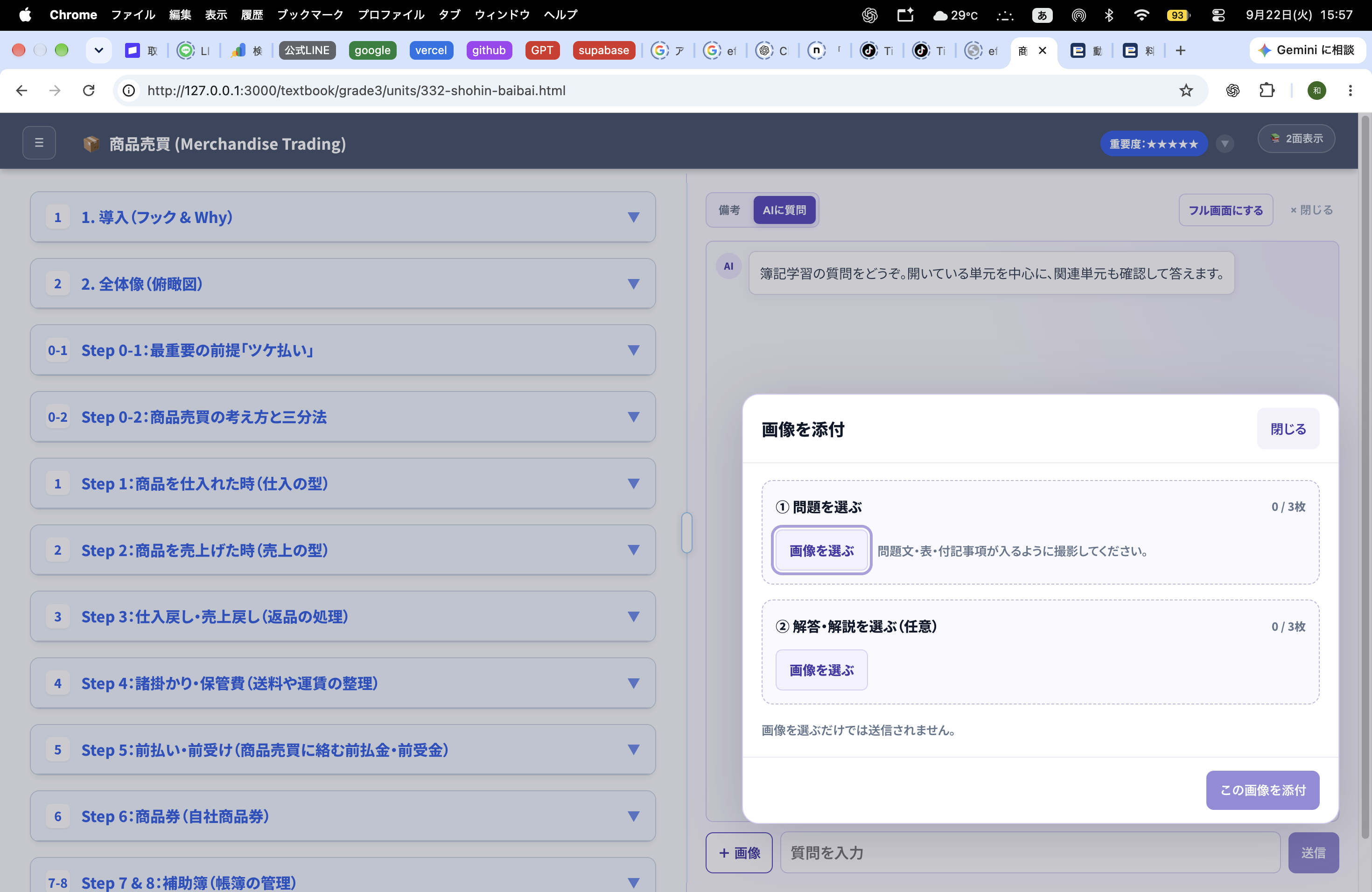Click the Wi-Fi status icon
The image size is (1372, 892).
point(1141,15)
